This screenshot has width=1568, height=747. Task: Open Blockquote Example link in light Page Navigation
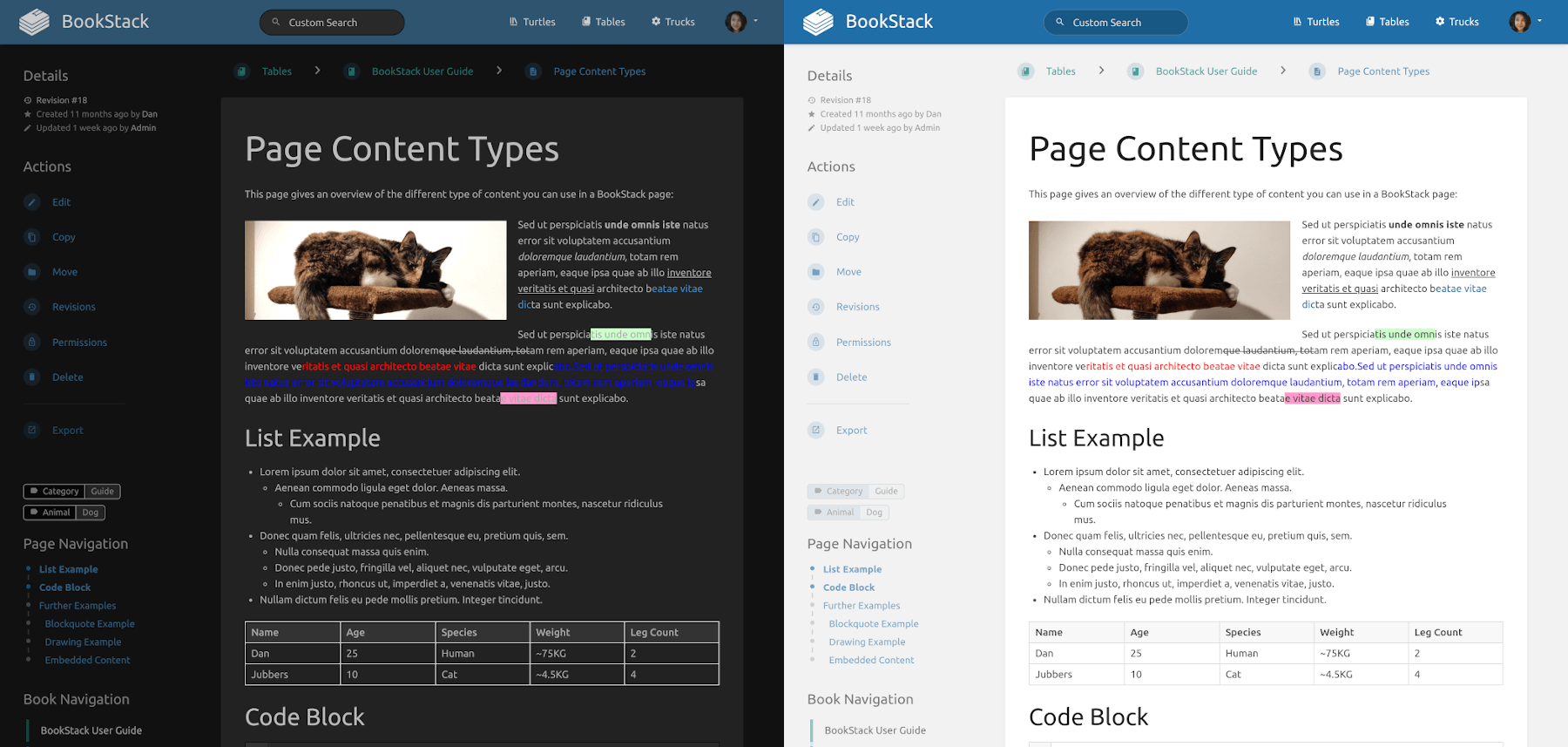(x=873, y=624)
